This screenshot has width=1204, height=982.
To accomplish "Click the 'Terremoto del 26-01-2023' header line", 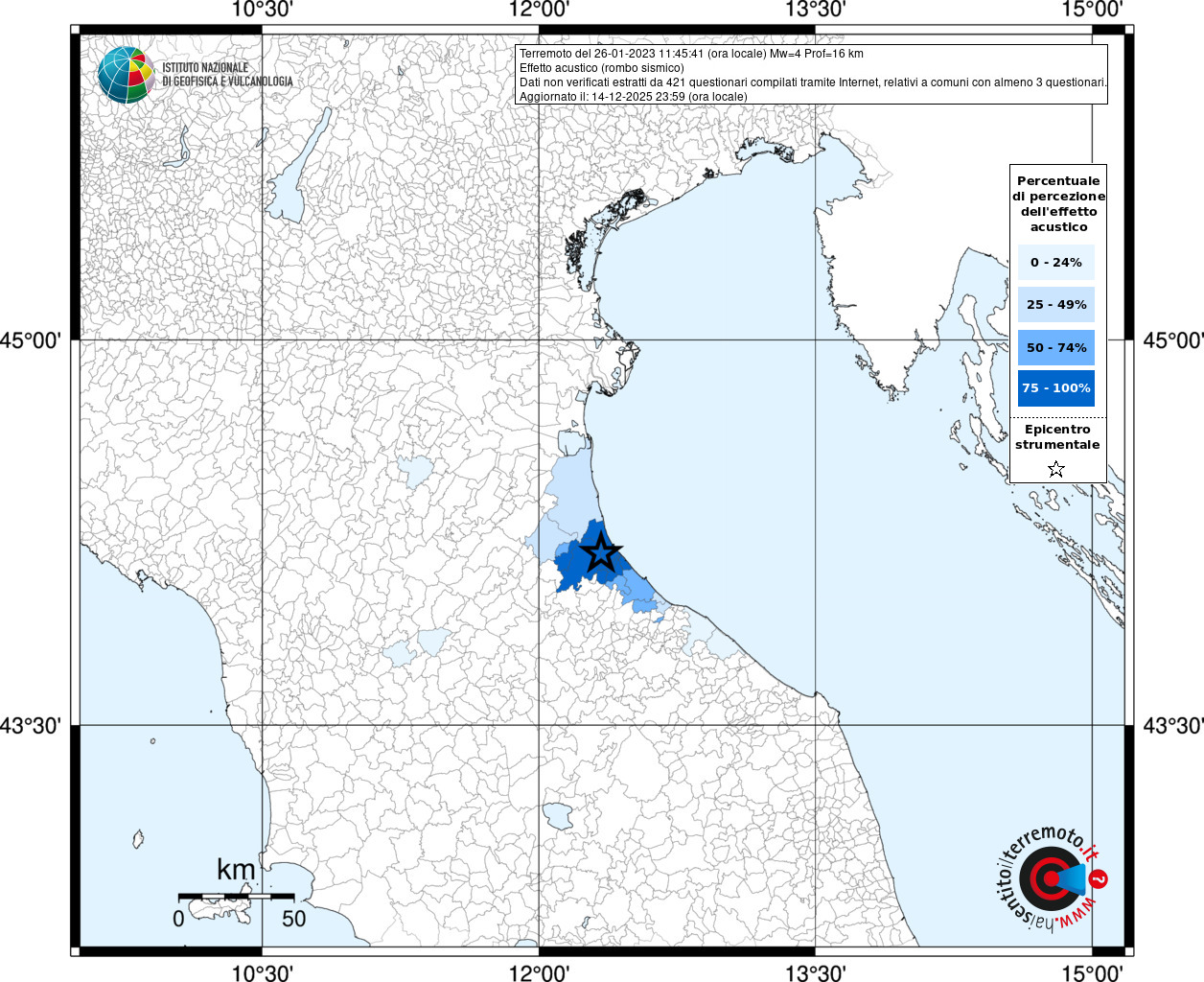I will point(691,54).
